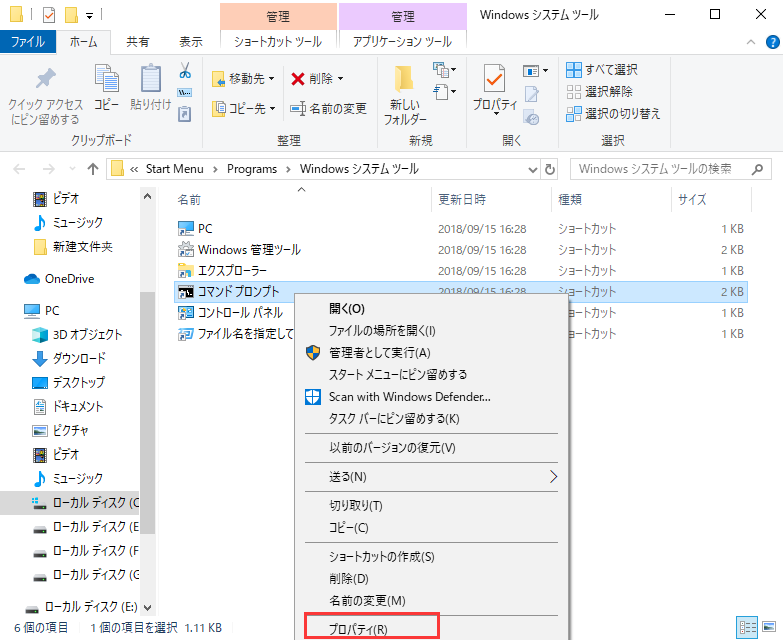Click 名前の変更 ribbon button
Image resolution: width=783 pixels, height=640 pixels.
pyautogui.click(x=329, y=108)
